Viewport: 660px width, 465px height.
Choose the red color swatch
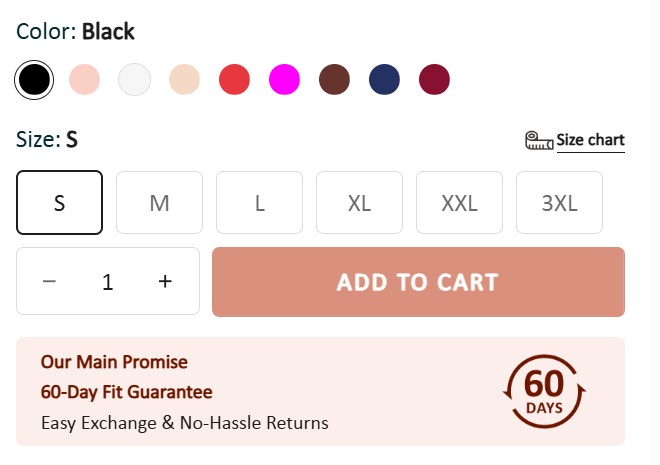pyautogui.click(x=234, y=79)
